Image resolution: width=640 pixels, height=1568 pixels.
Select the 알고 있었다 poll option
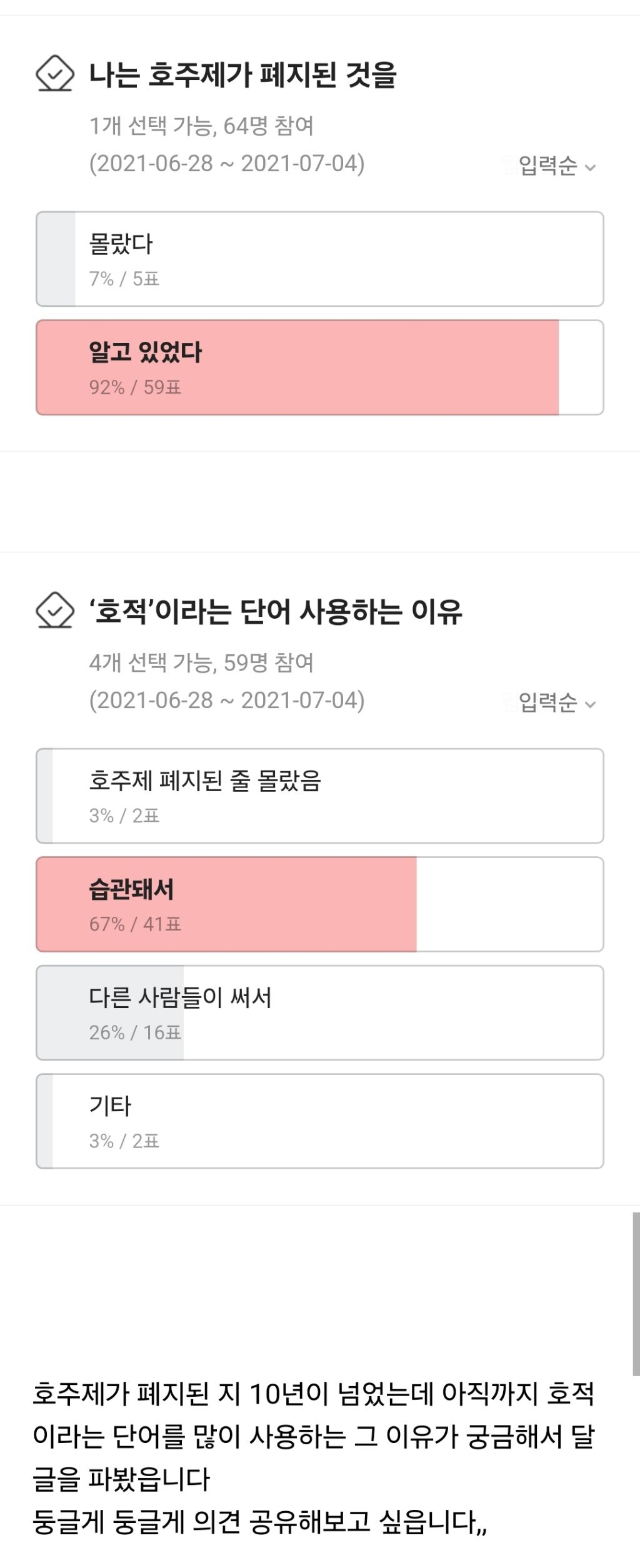point(319,367)
